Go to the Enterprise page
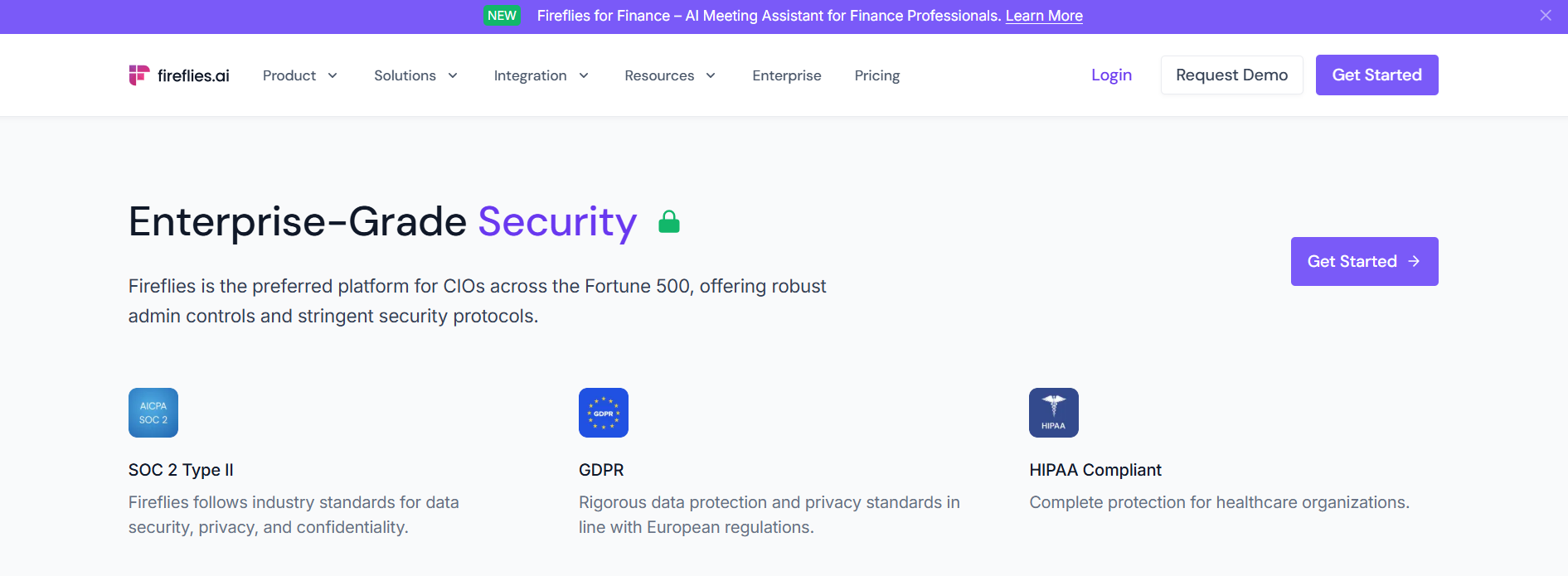This screenshot has width=1568, height=576. coord(787,75)
